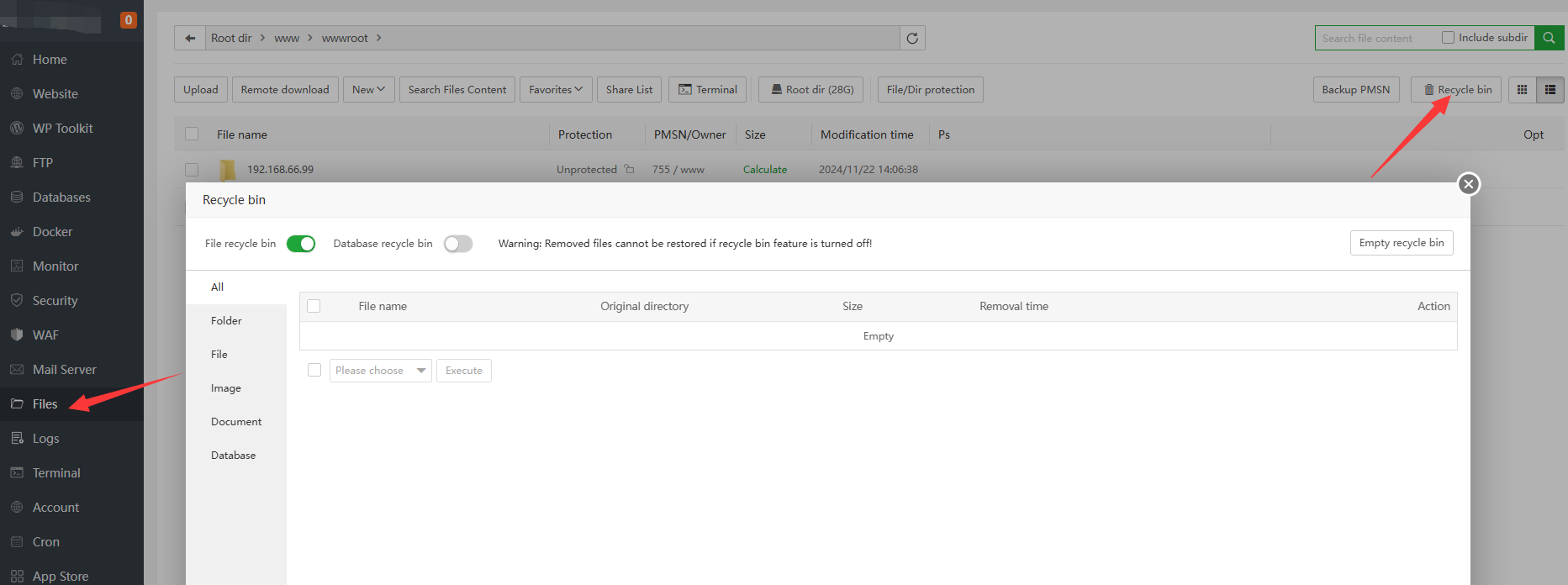
Task: Open the Logs section
Action: point(45,439)
